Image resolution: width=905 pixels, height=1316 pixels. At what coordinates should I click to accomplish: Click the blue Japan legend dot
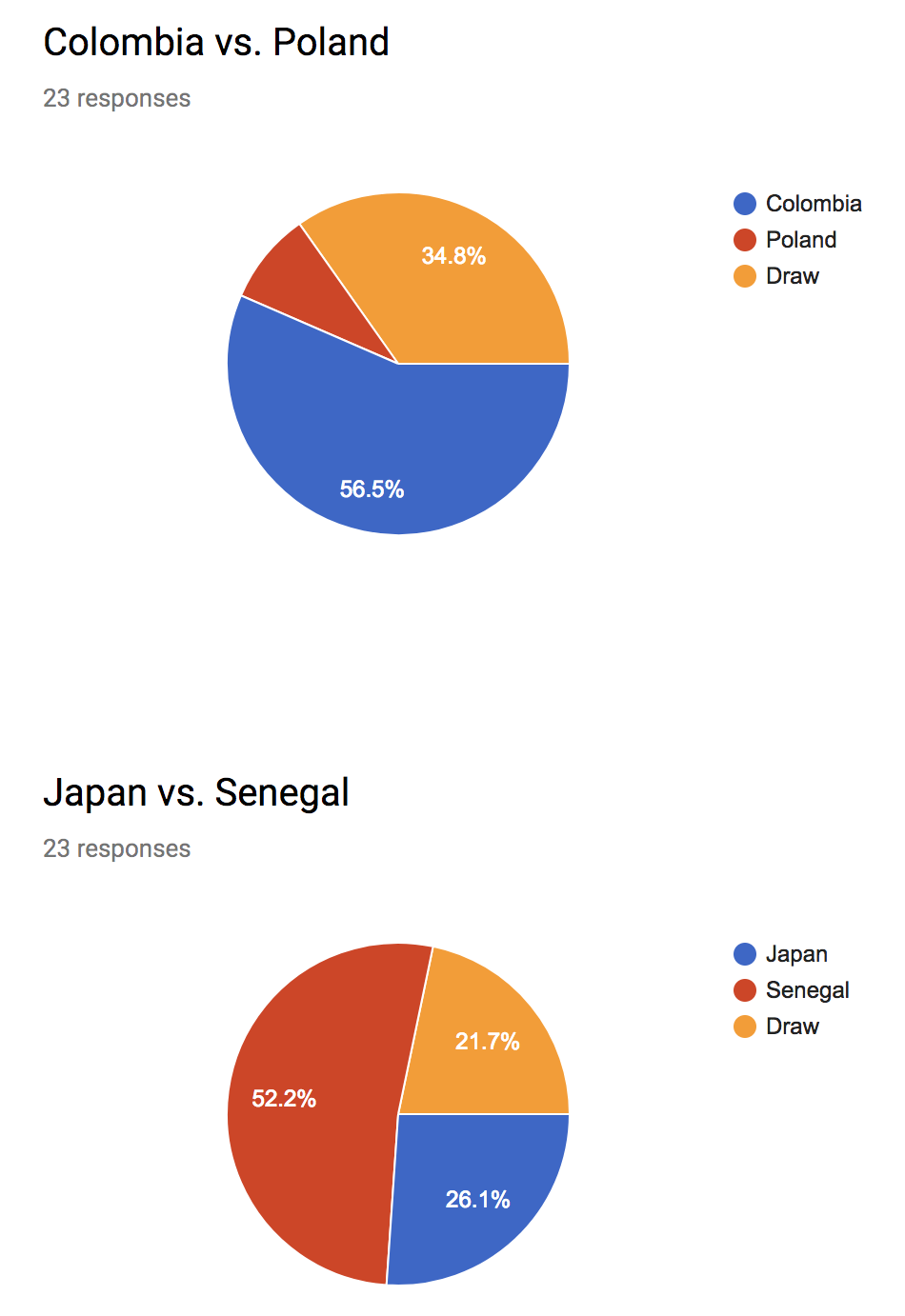745,954
